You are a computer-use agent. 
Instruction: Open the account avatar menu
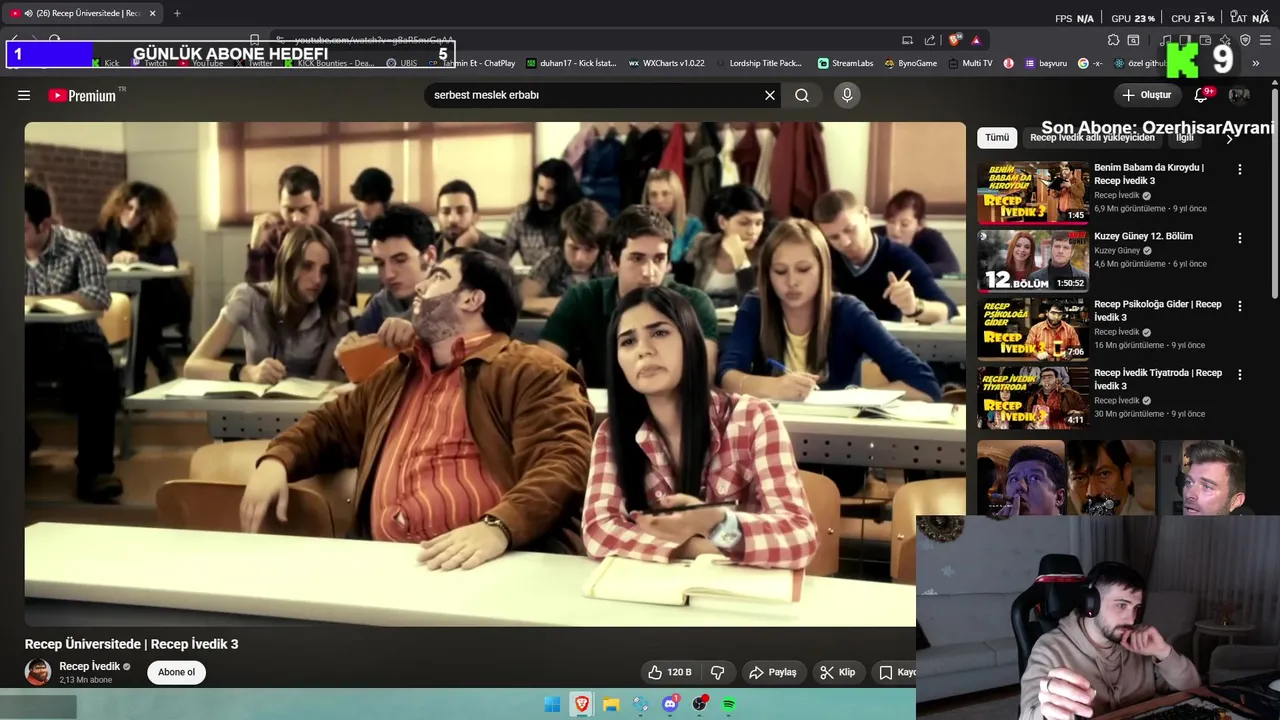1239,95
